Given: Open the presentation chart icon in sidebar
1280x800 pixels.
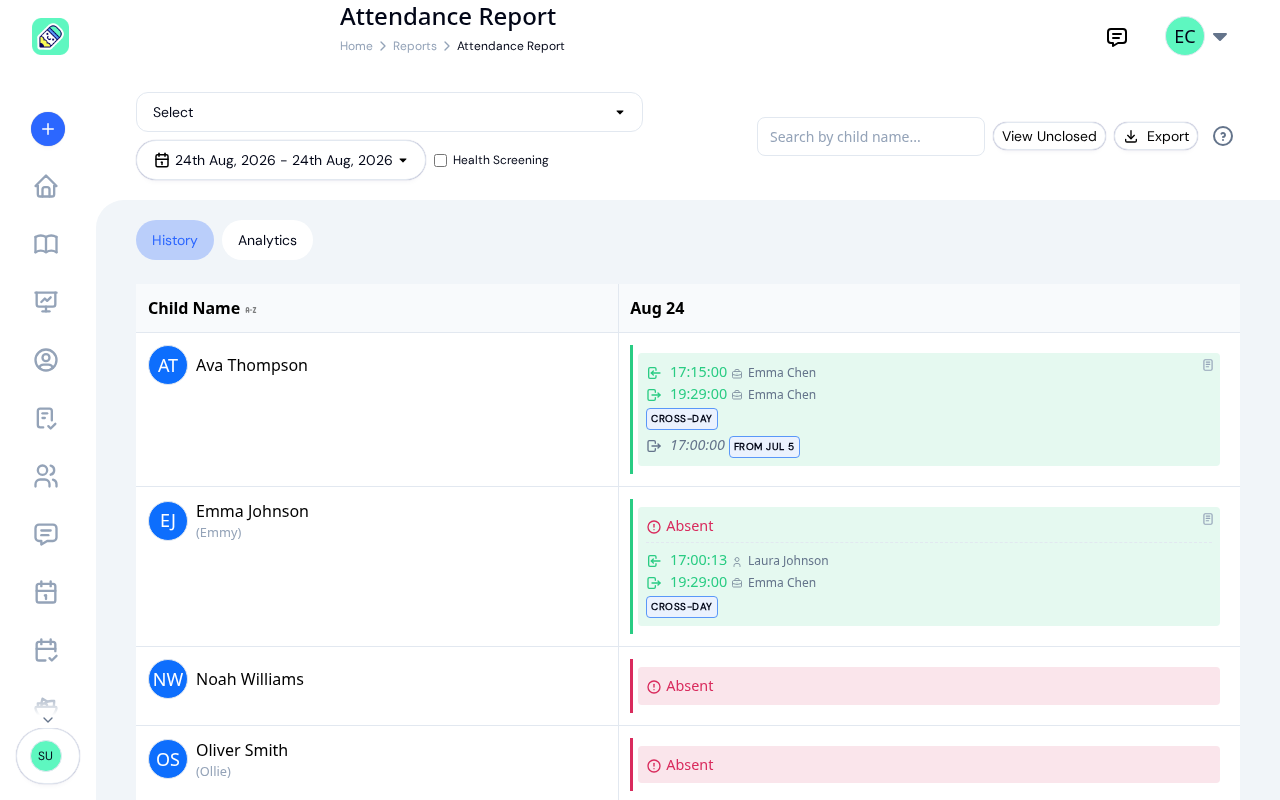Looking at the screenshot, I should point(46,301).
